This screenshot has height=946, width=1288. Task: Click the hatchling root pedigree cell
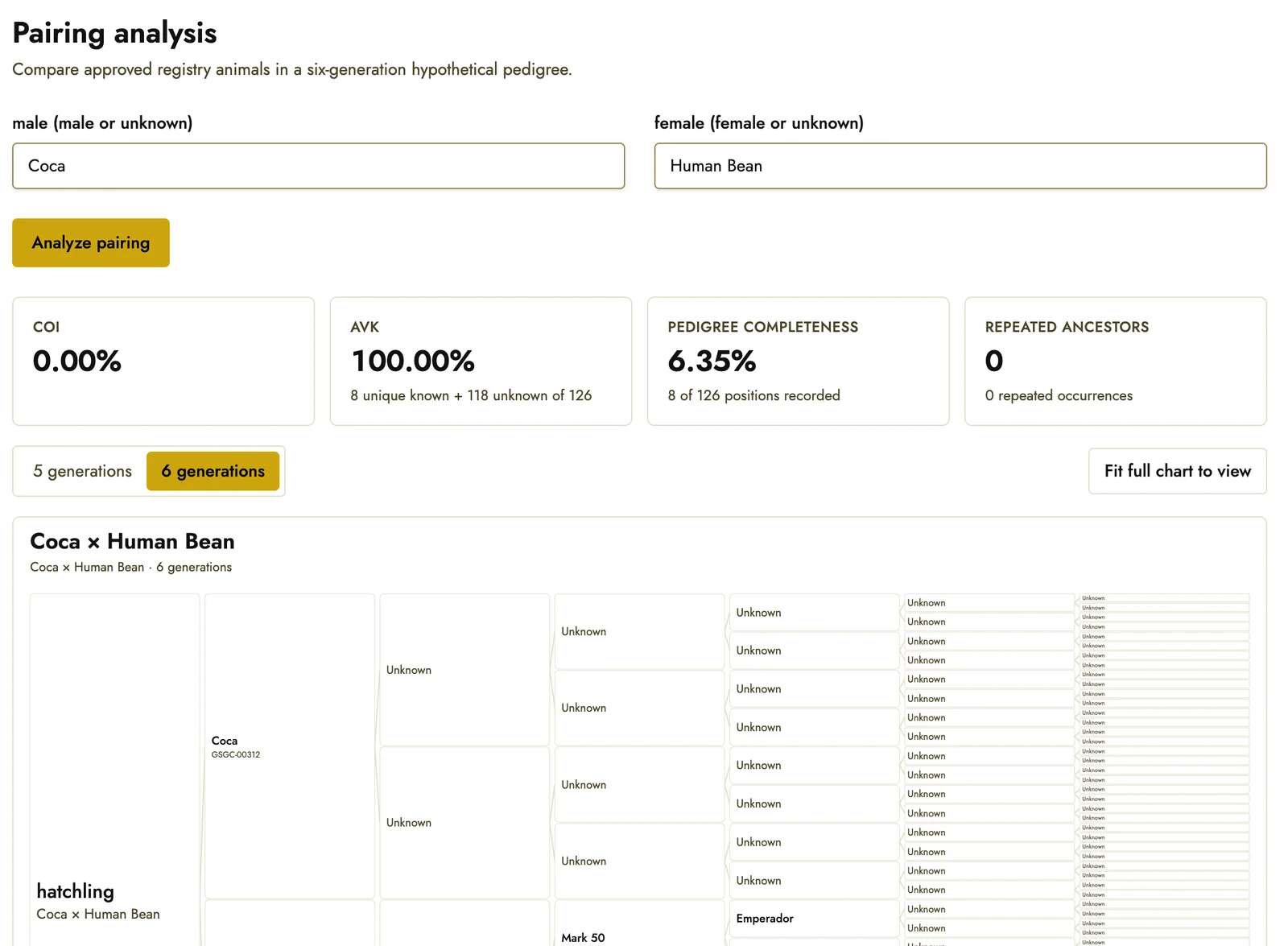(115, 770)
